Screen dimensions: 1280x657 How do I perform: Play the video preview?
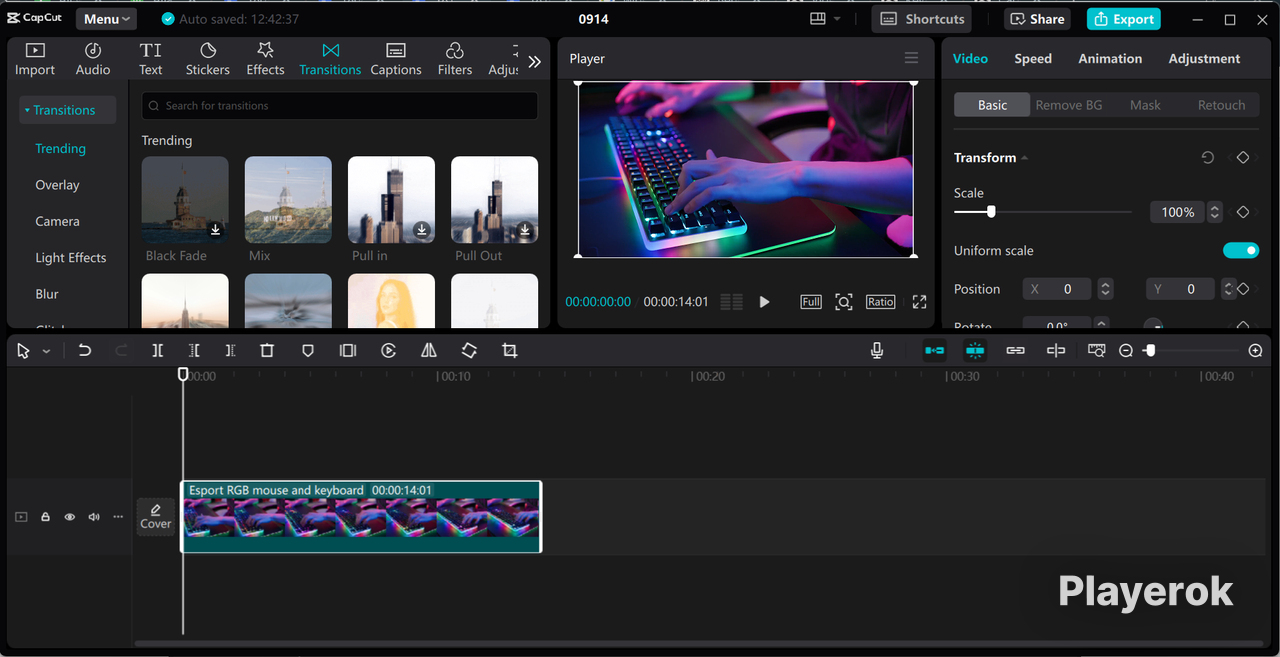[764, 302]
